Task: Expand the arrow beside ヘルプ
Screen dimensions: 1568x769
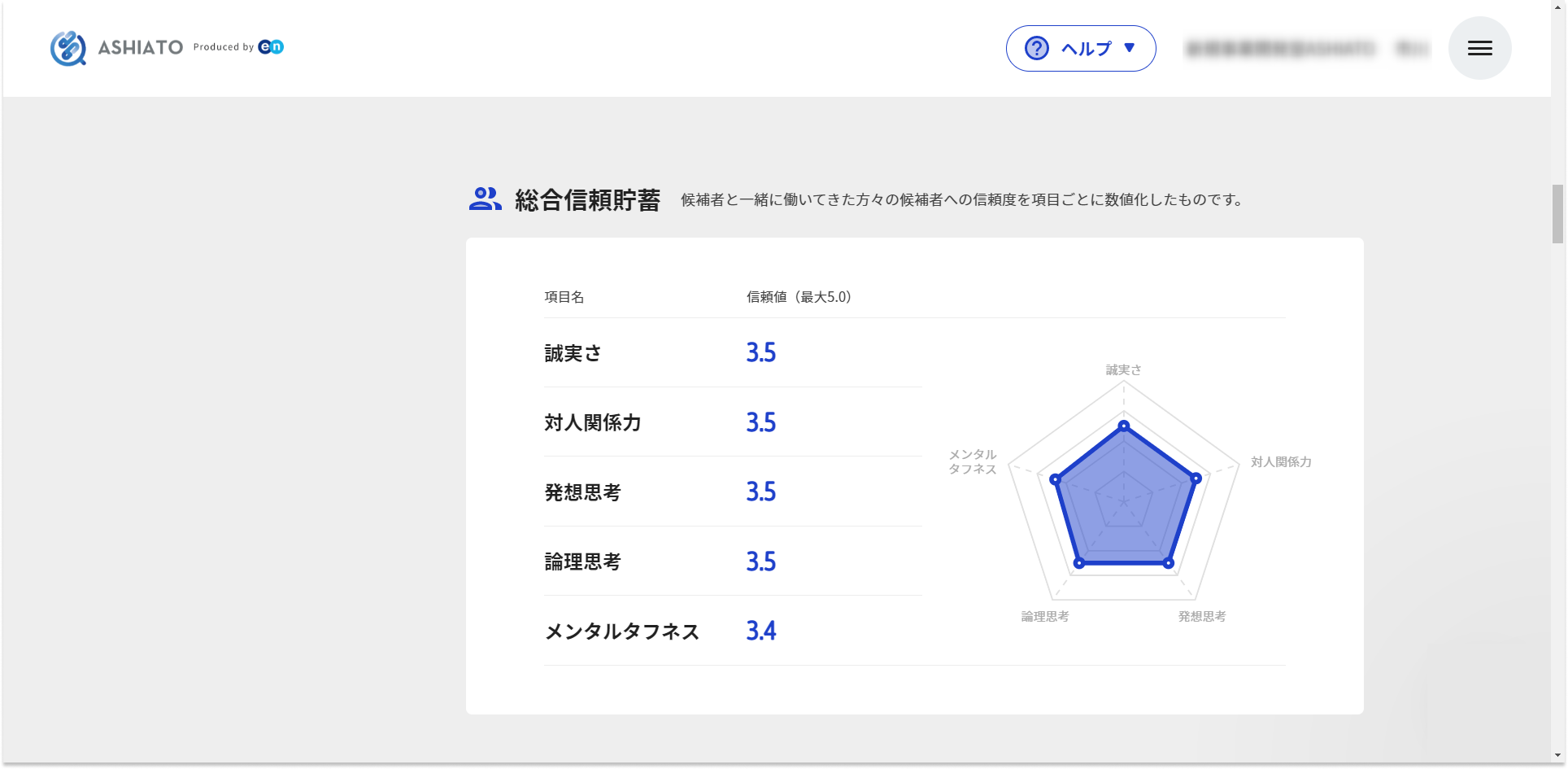Action: point(1130,49)
